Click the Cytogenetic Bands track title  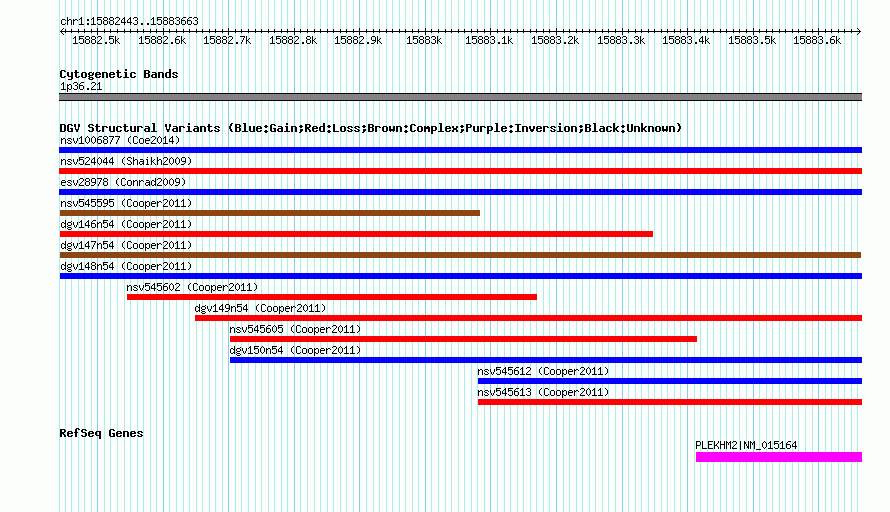119,74
